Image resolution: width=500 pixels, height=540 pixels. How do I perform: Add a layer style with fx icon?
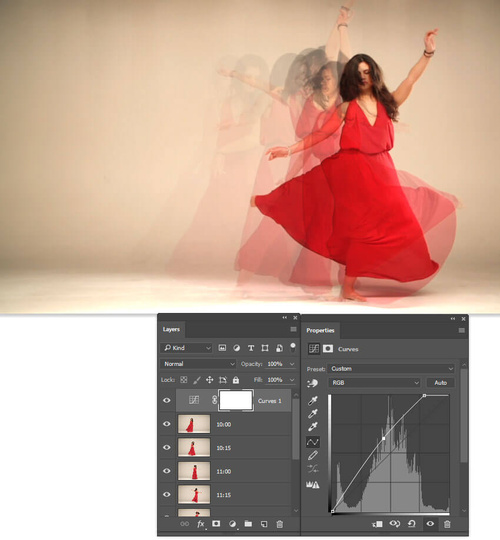click(x=200, y=524)
